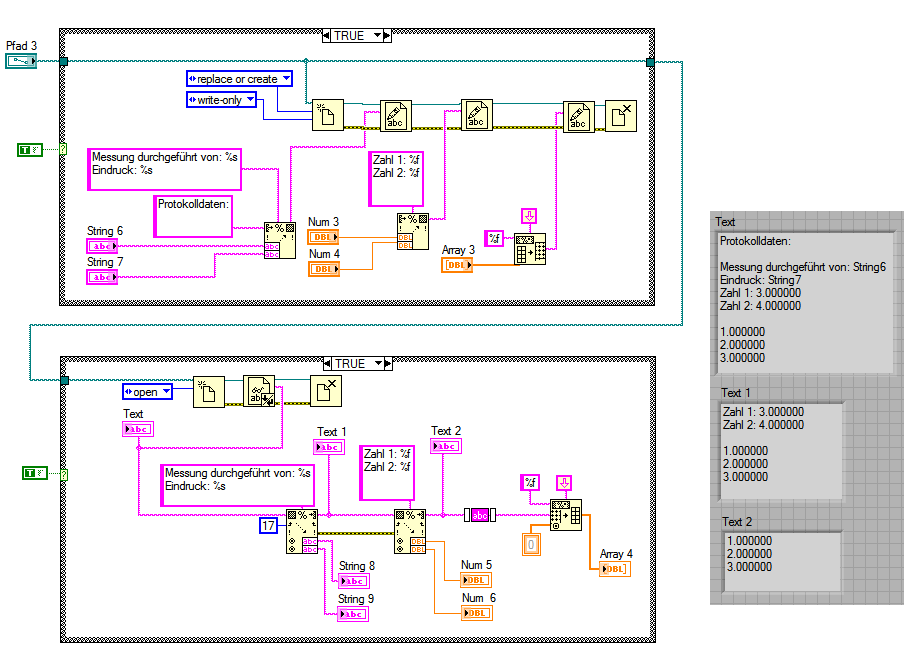Click the upper Open/Create/Replace File node
This screenshot has height=651, width=922.
(x=328, y=115)
